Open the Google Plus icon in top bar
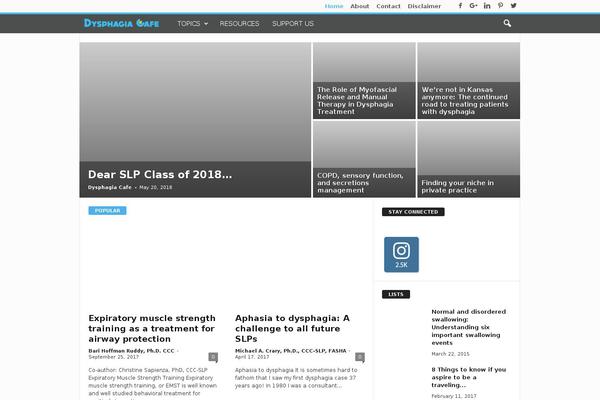600x400 pixels. click(473, 6)
